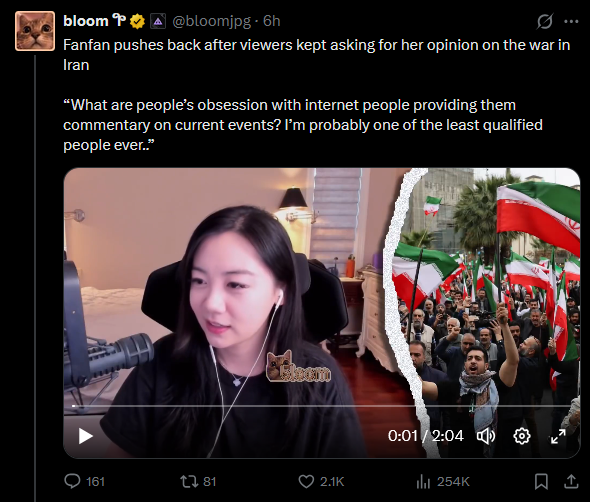Open video settings gear icon
Screen dimensions: 590x502
522,436
